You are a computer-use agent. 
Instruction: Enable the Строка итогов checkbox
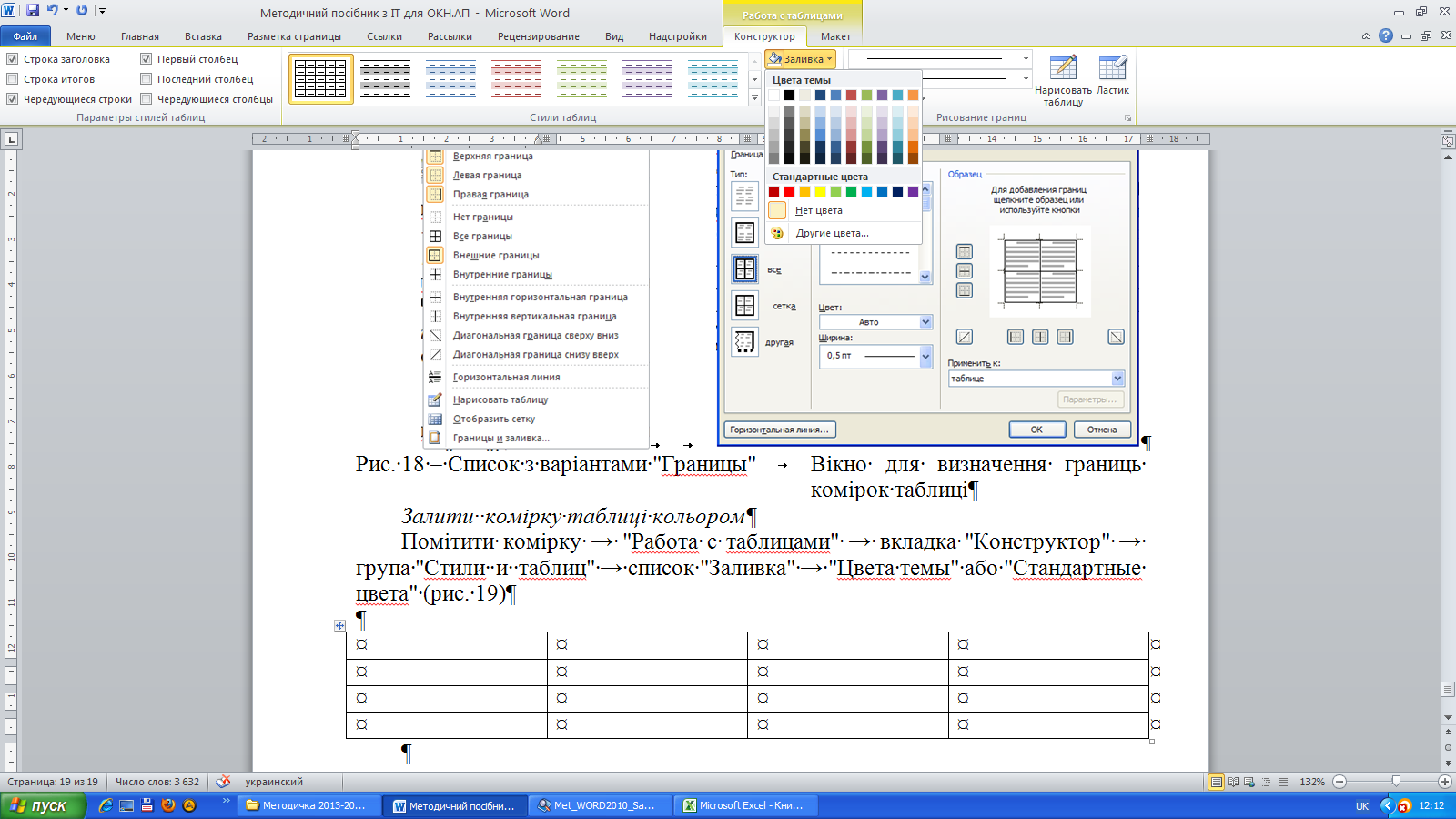13,79
